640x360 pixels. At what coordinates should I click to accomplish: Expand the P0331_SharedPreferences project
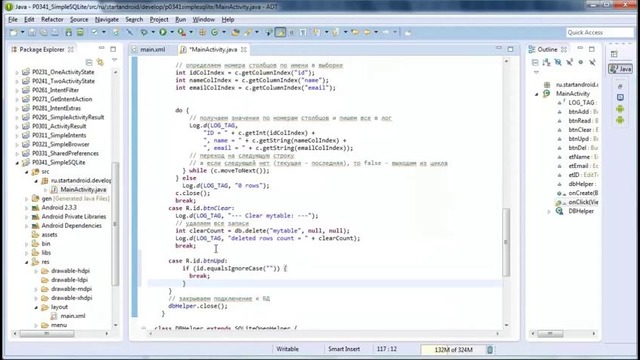tap(17, 153)
